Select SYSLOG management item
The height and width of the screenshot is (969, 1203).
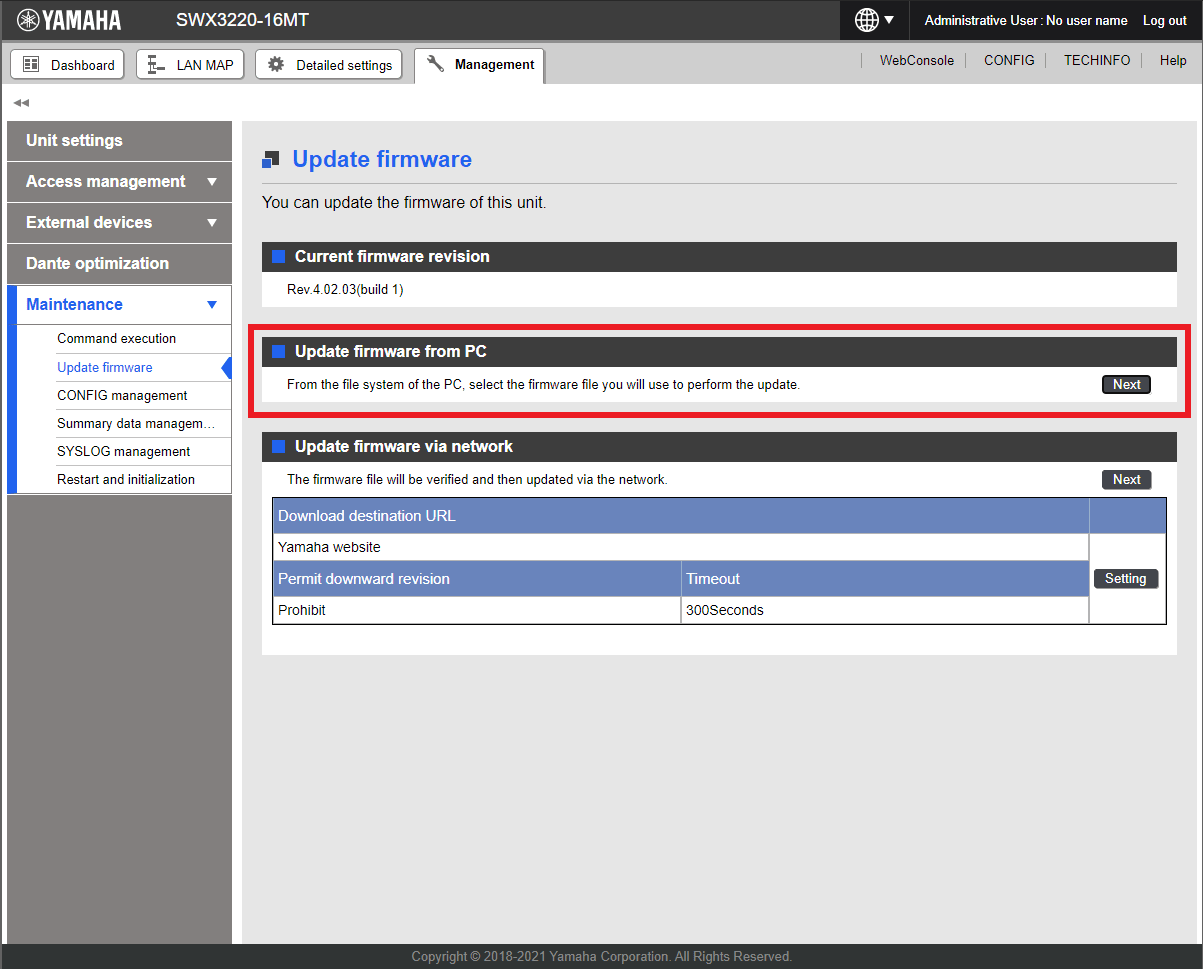click(x=123, y=452)
